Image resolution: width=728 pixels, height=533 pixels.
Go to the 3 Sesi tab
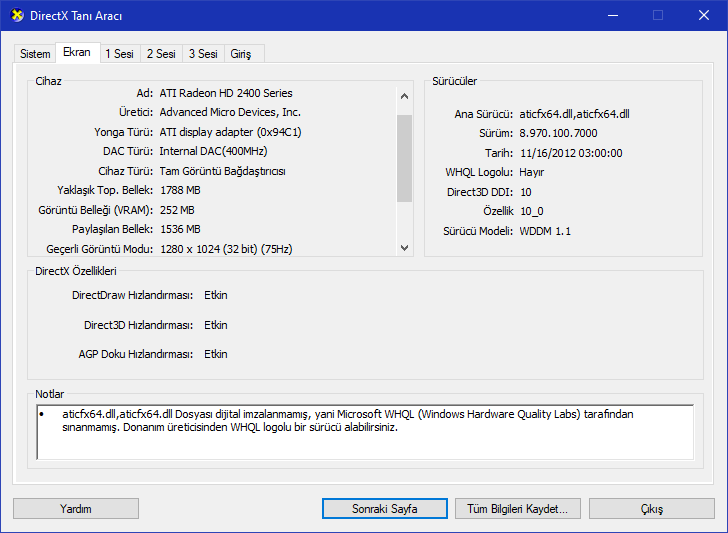[203, 54]
